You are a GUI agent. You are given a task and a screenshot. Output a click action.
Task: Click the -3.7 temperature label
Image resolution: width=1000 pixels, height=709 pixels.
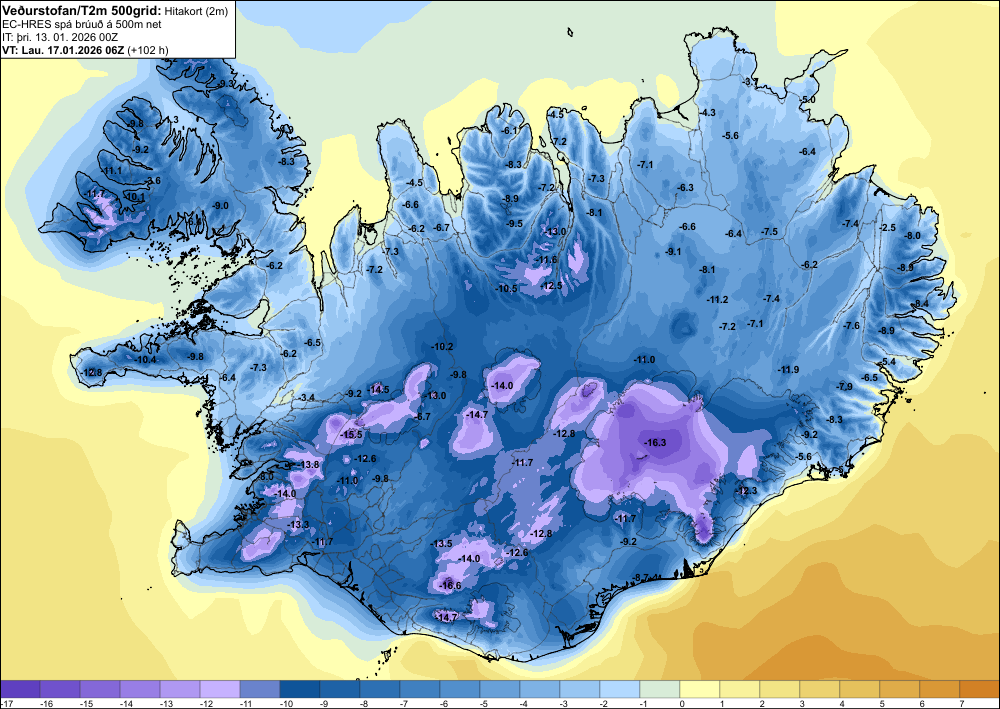click(749, 82)
